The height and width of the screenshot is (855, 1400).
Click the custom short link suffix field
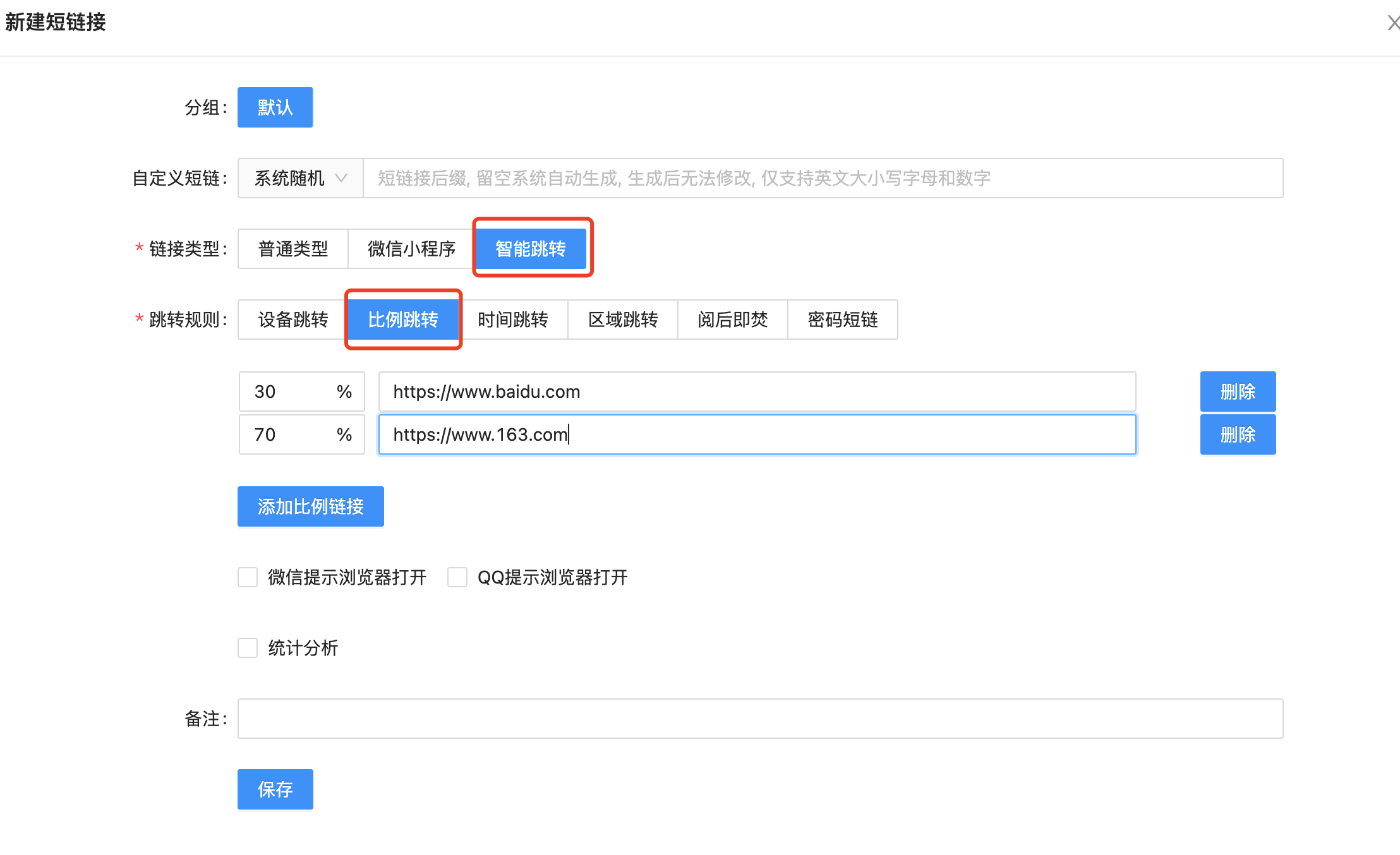(821, 178)
